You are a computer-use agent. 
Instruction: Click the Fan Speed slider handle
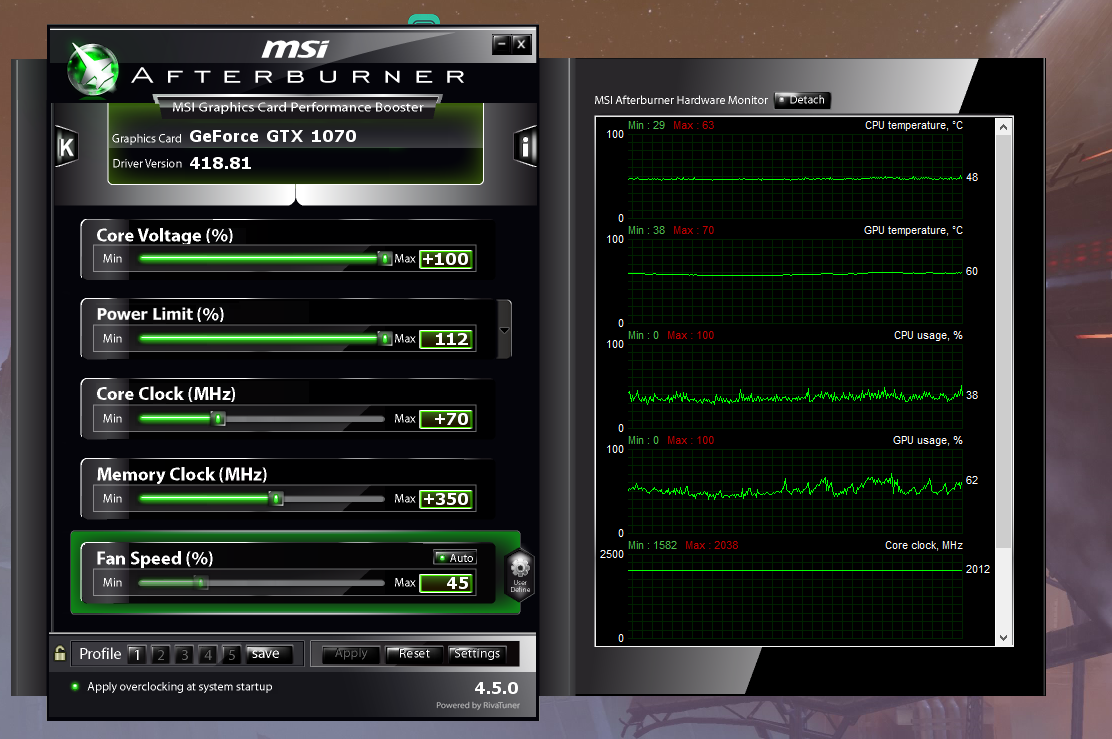click(201, 583)
